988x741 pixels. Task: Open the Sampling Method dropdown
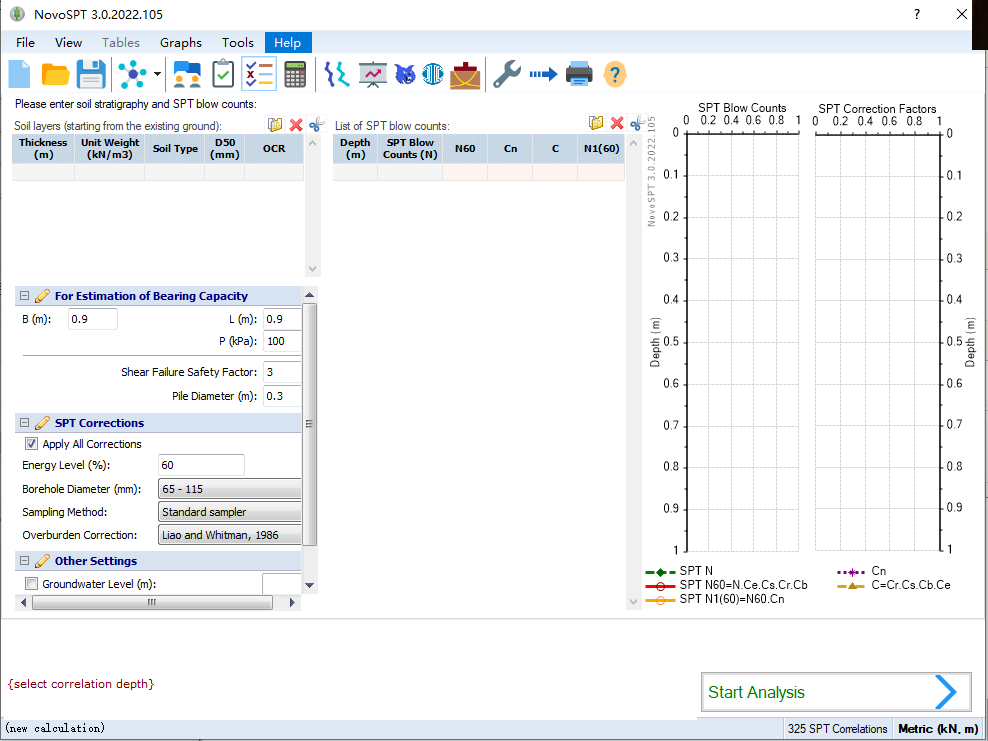pyautogui.click(x=229, y=512)
